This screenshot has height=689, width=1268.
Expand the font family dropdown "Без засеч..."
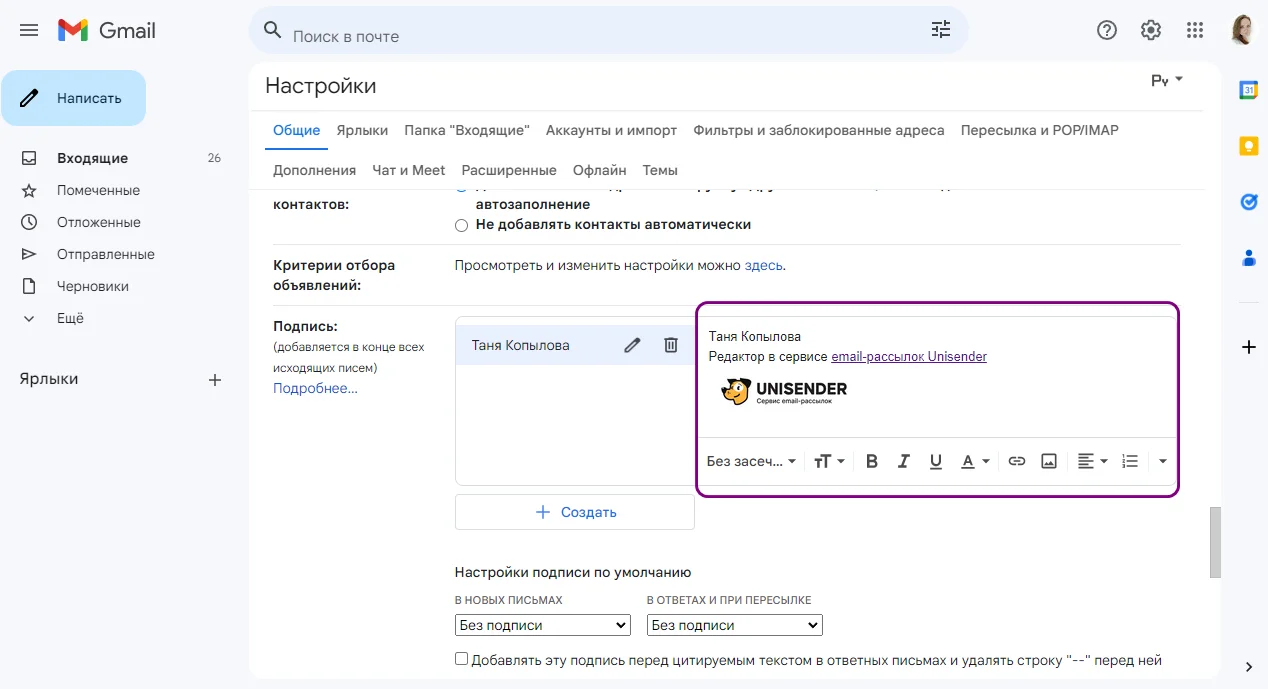click(x=751, y=461)
